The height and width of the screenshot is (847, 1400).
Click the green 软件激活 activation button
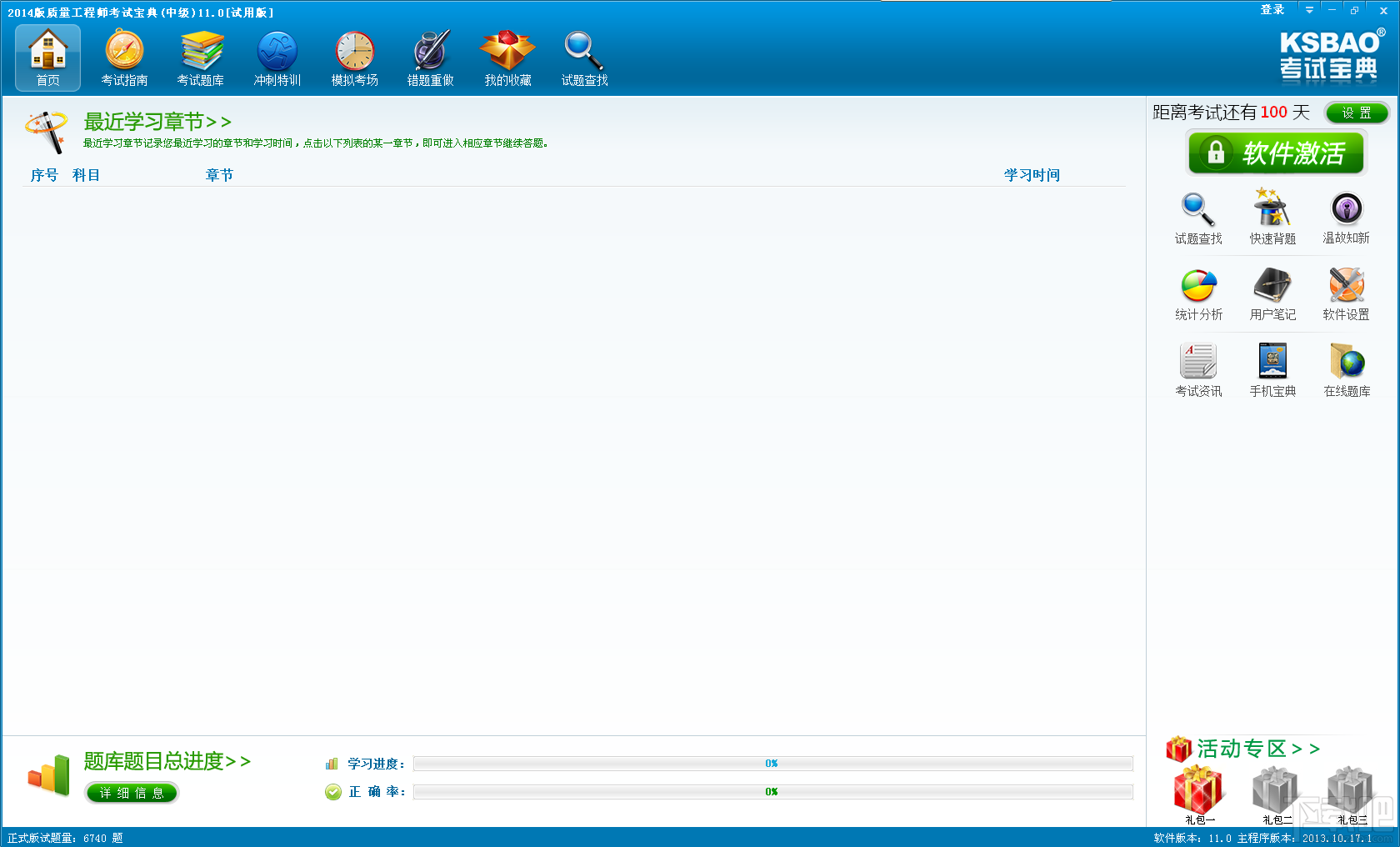(x=1276, y=153)
